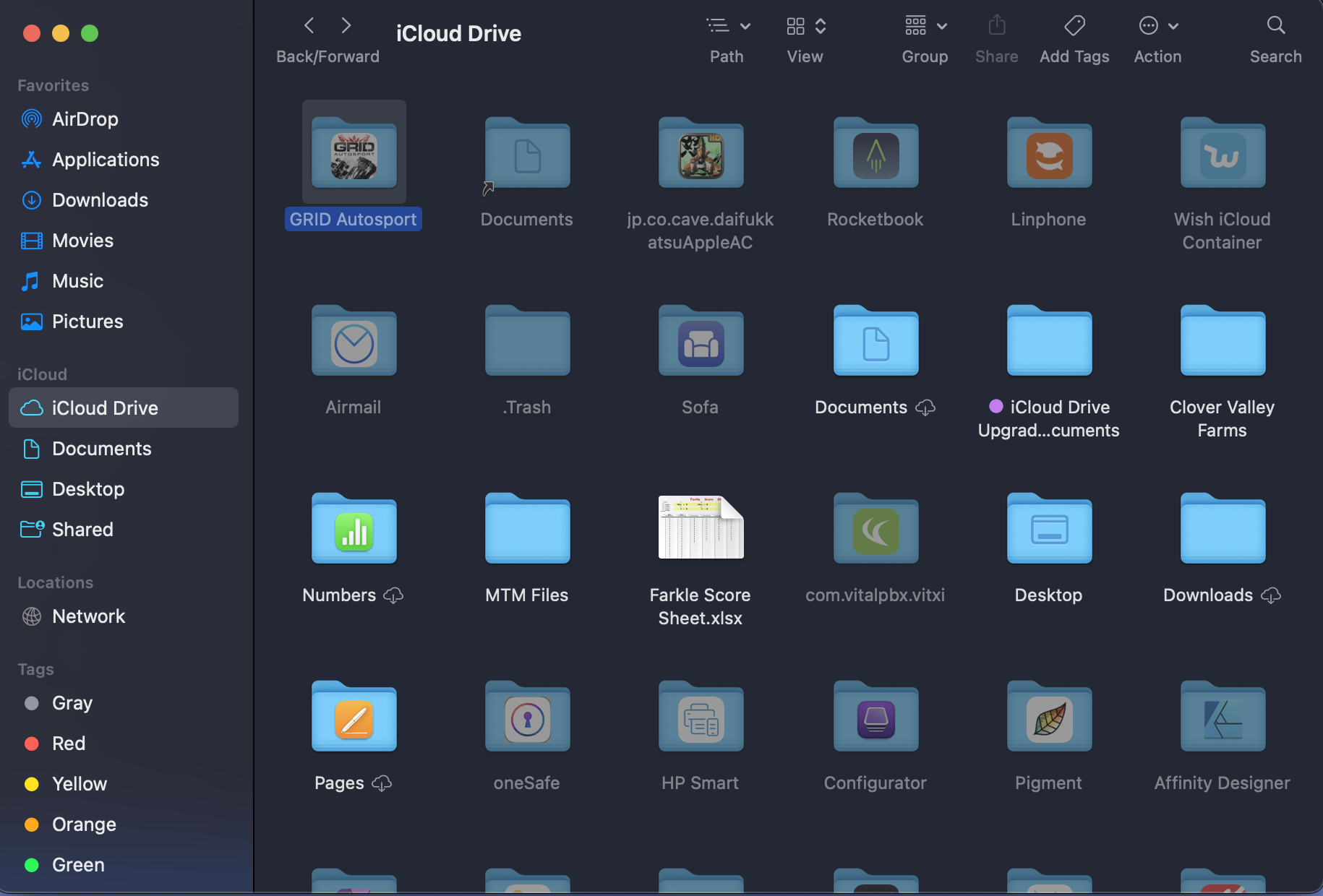Filter by the Yellow tag

click(124, 784)
